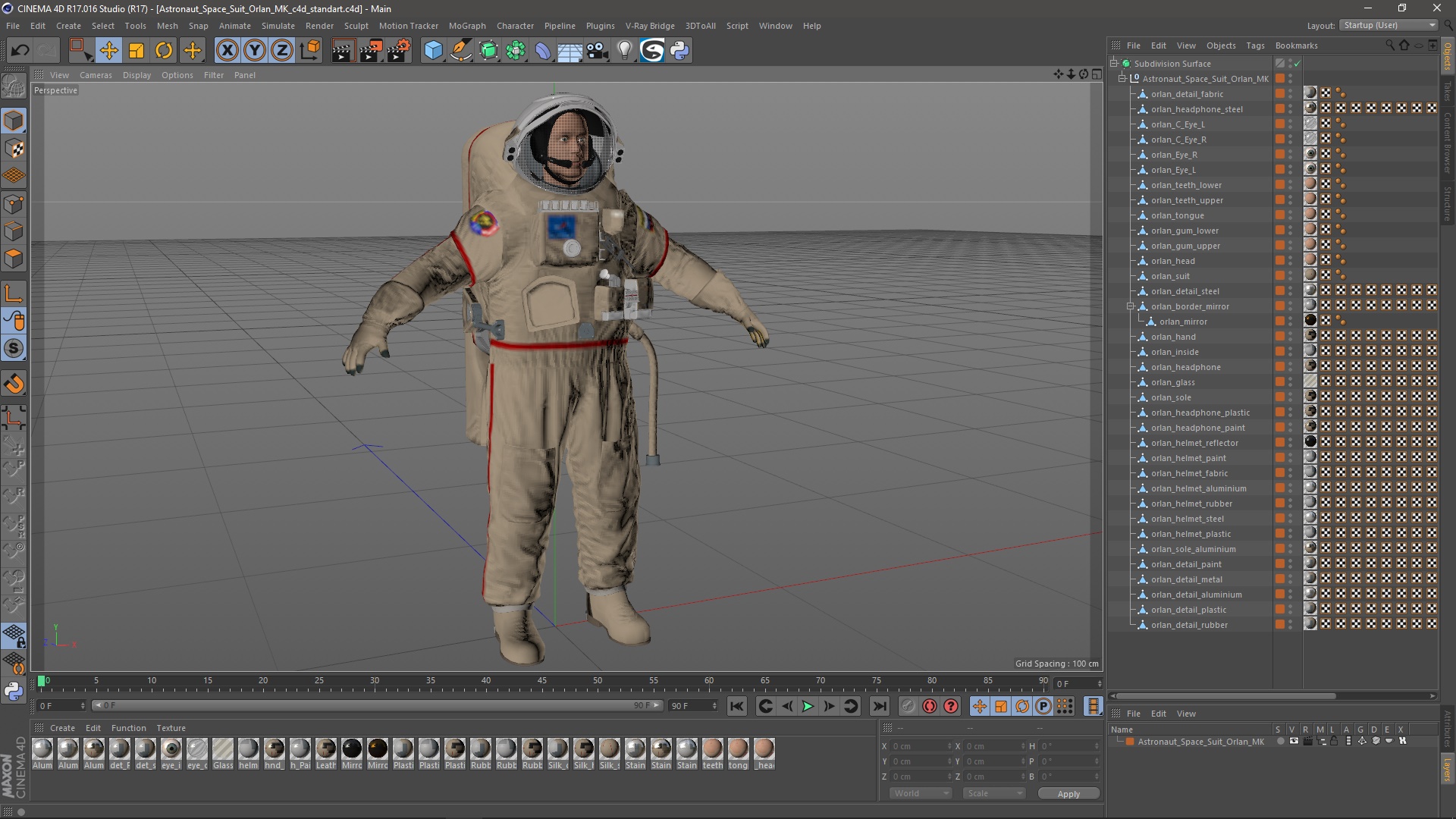Add a Light object
The width and height of the screenshot is (1456, 819).
click(x=625, y=51)
